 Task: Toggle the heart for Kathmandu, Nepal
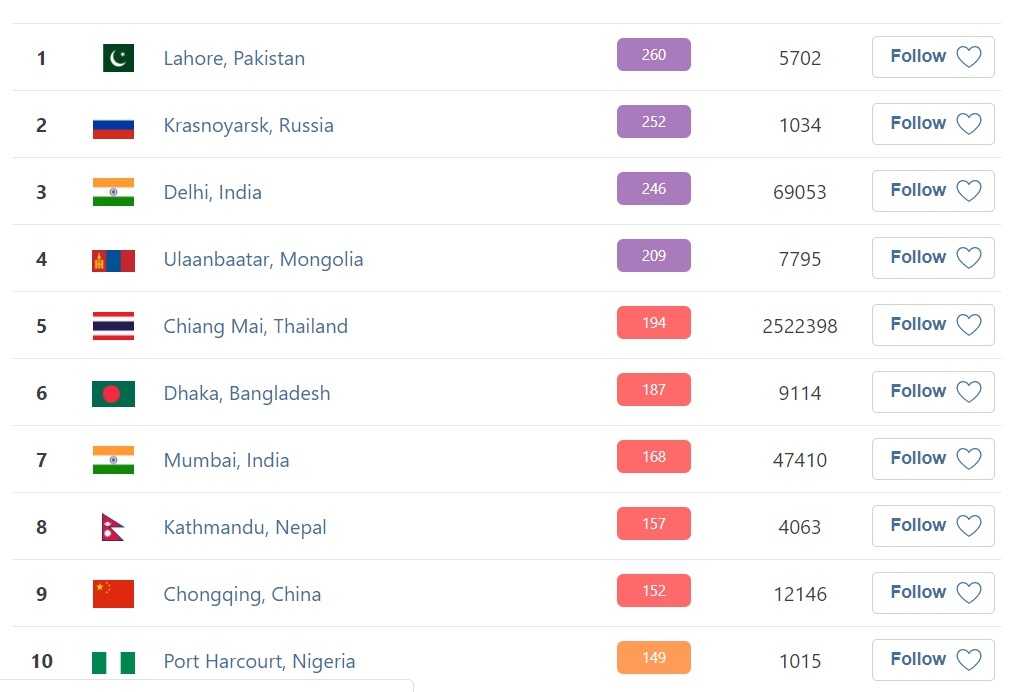968,526
